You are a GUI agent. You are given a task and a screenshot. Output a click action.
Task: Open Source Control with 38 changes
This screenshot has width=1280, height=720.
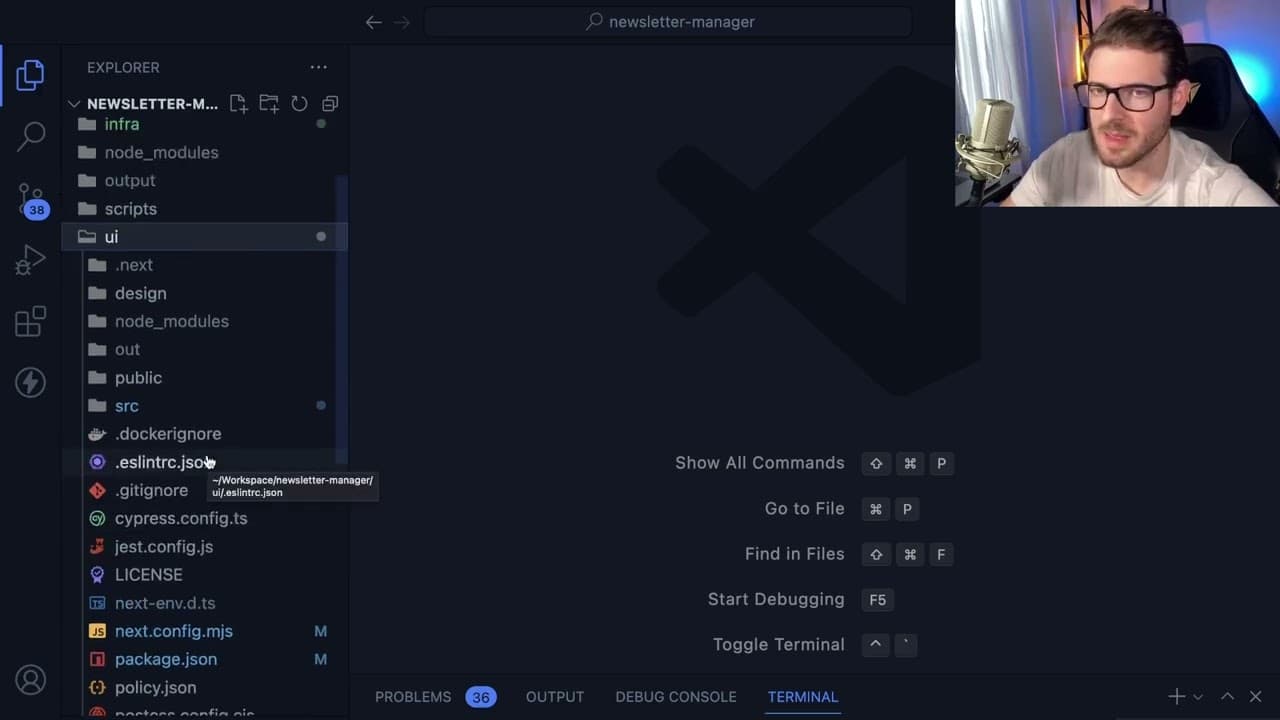coord(31,200)
